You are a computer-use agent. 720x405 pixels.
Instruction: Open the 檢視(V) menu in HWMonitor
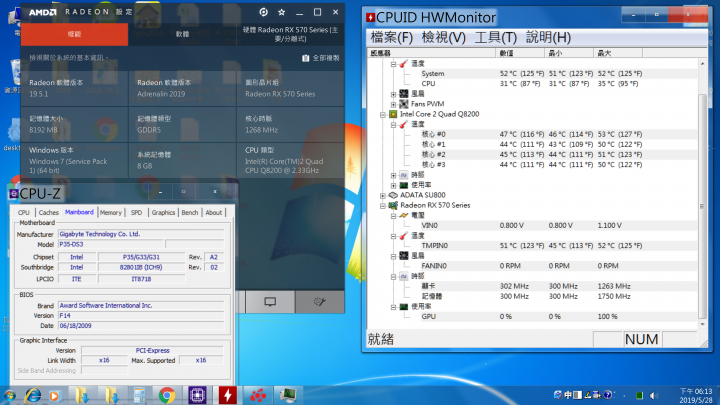(x=444, y=37)
